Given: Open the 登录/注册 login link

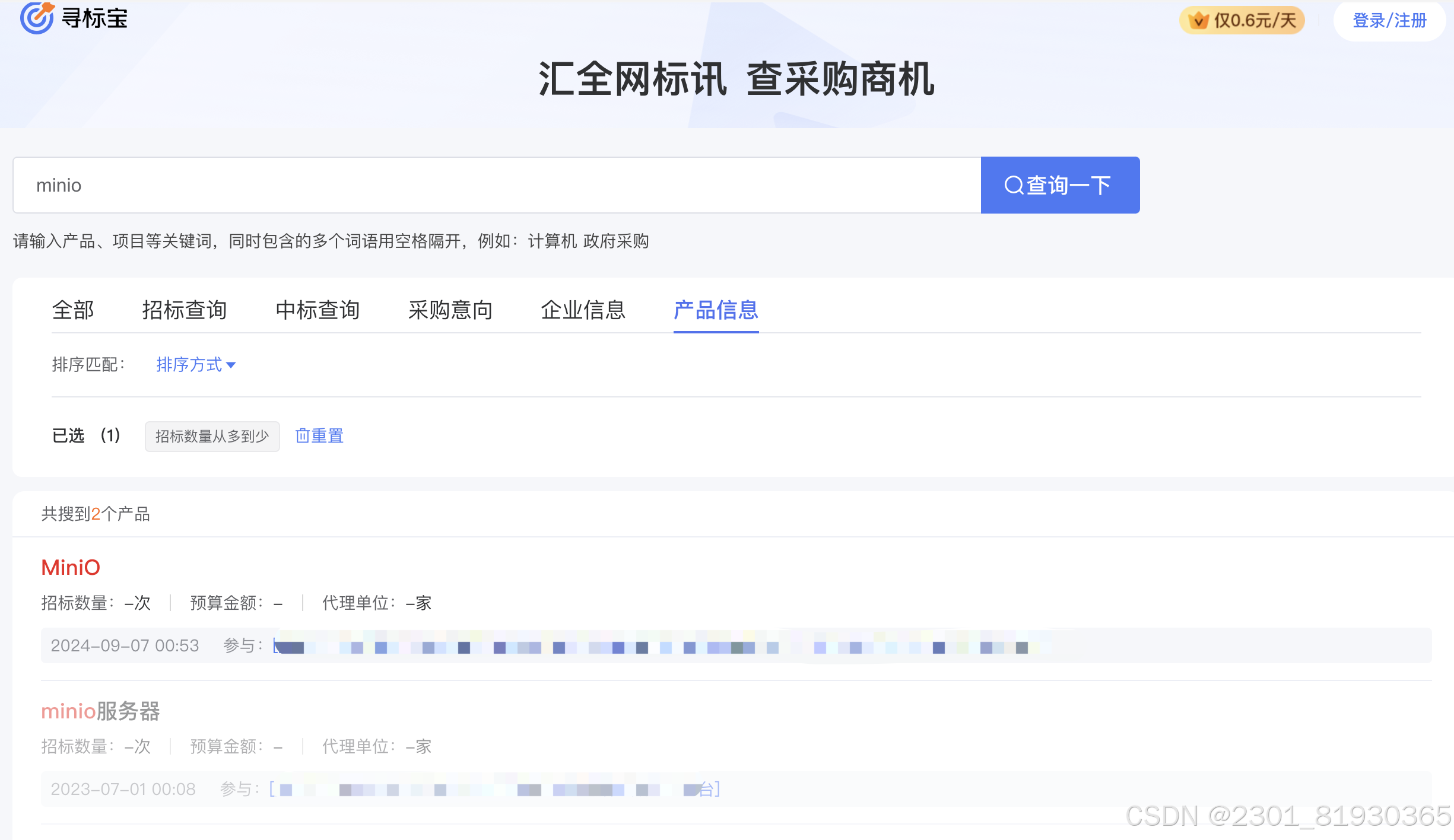Looking at the screenshot, I should click(x=1389, y=21).
